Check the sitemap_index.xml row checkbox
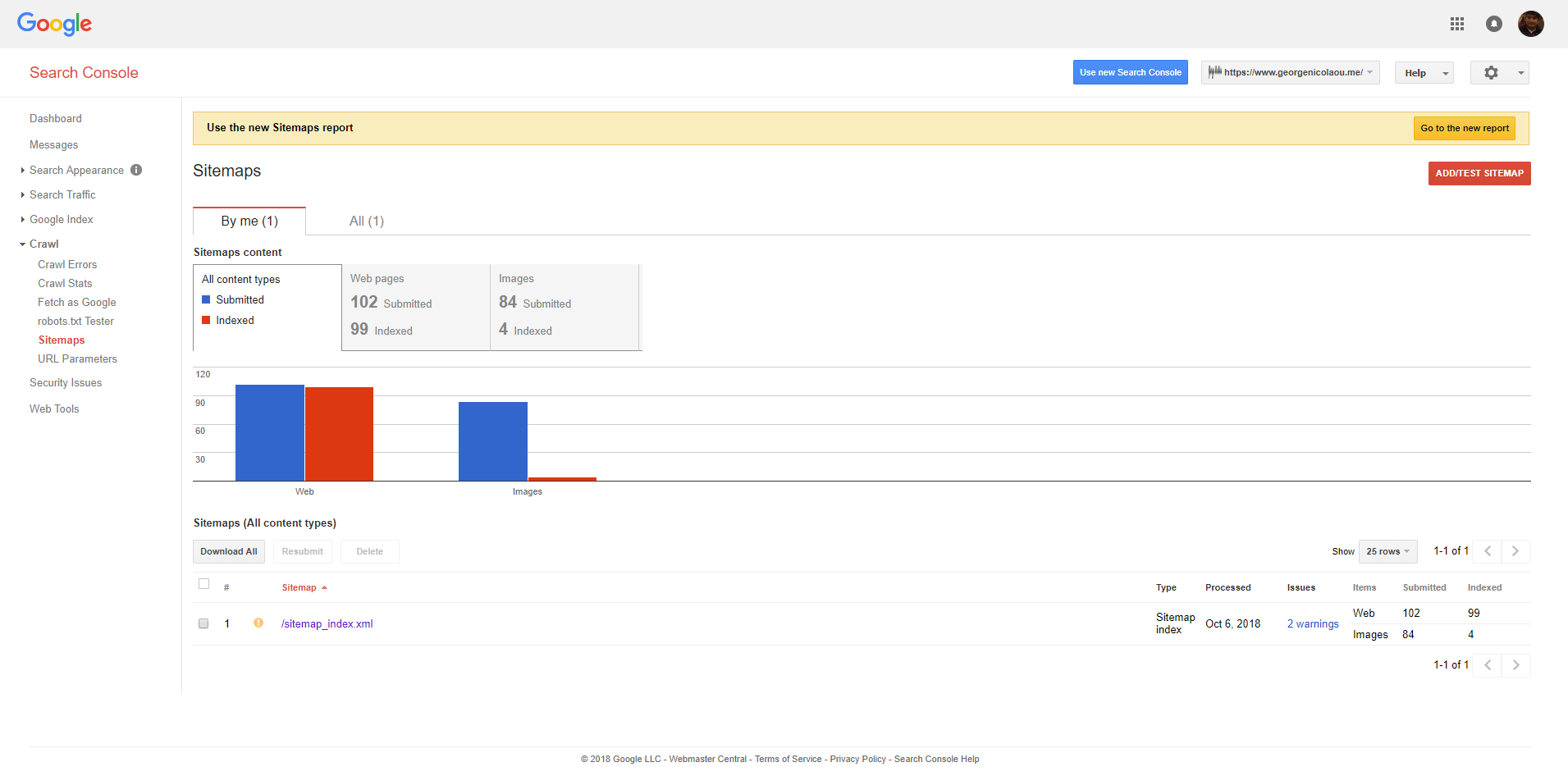1568x767 pixels. coord(203,623)
